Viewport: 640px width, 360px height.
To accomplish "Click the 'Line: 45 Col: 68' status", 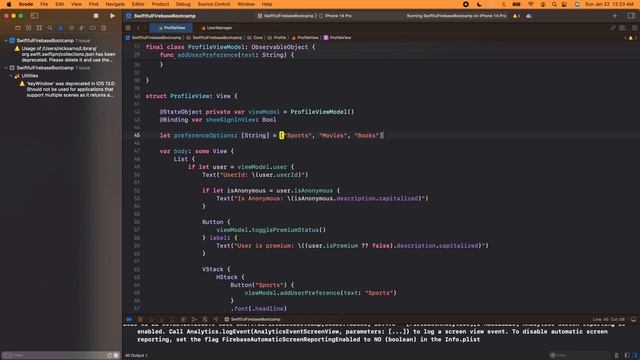I will (609, 319).
